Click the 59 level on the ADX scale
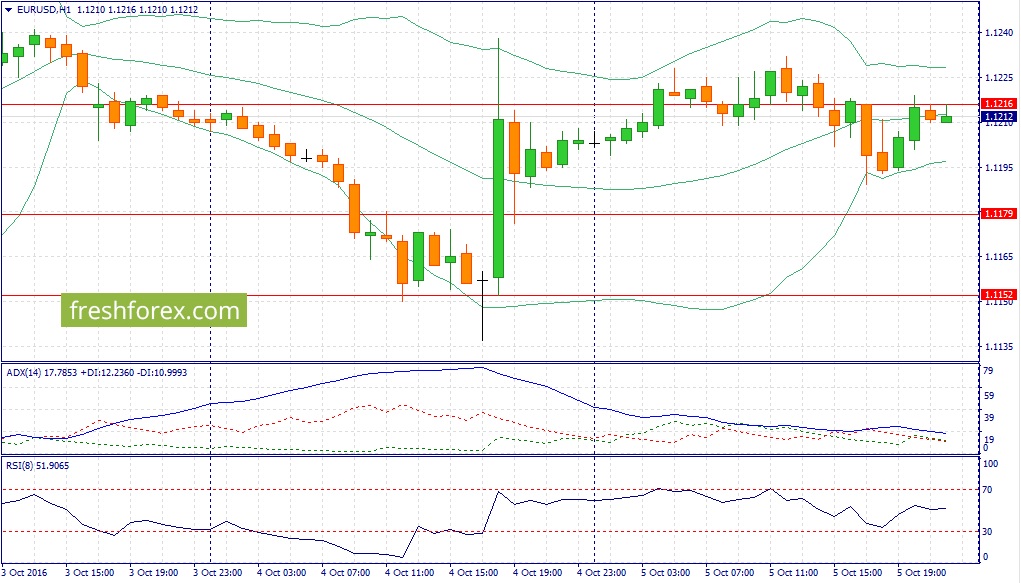Viewport: 1021px width, 583px height. pos(988,395)
